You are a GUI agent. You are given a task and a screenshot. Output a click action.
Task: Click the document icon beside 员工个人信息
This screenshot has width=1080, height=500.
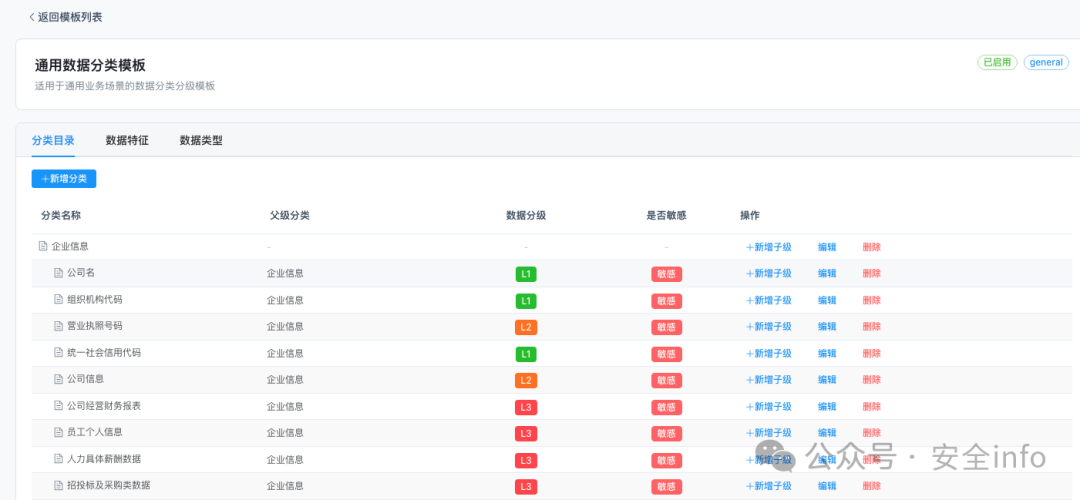pos(59,432)
